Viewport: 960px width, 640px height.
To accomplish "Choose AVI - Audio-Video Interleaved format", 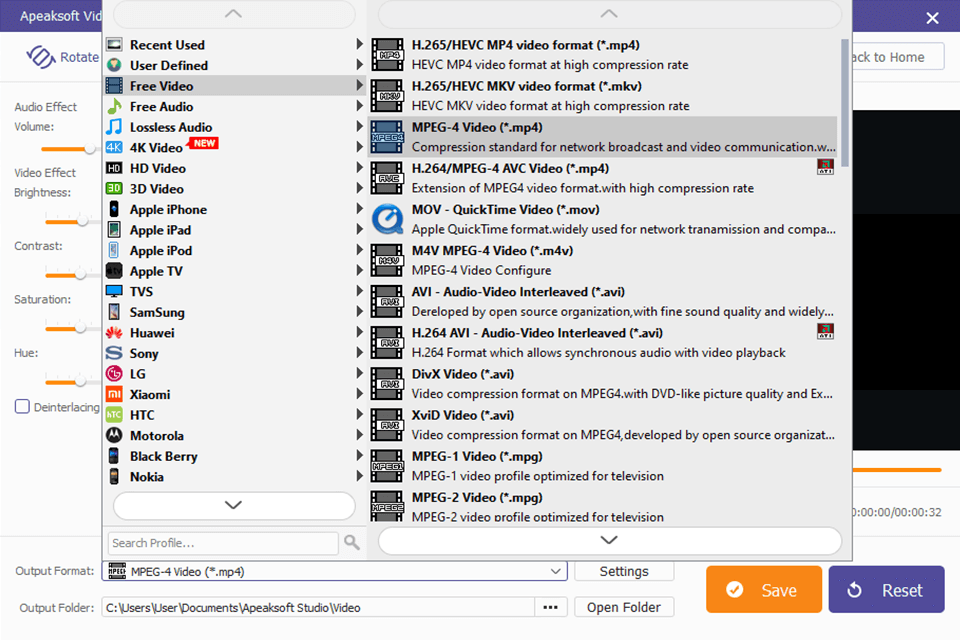I will click(x=603, y=301).
